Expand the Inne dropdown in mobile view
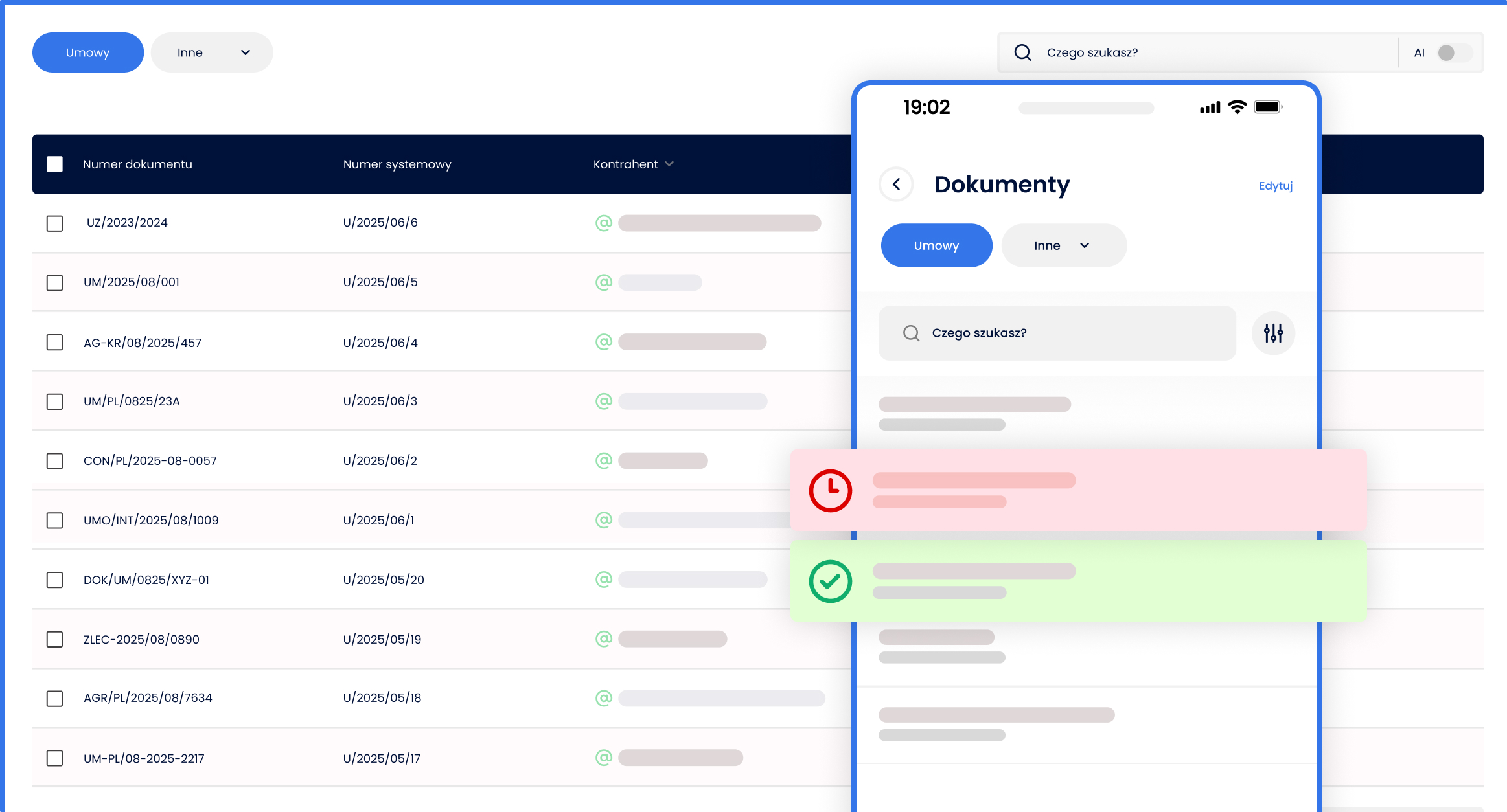1507x812 pixels. tap(1063, 245)
